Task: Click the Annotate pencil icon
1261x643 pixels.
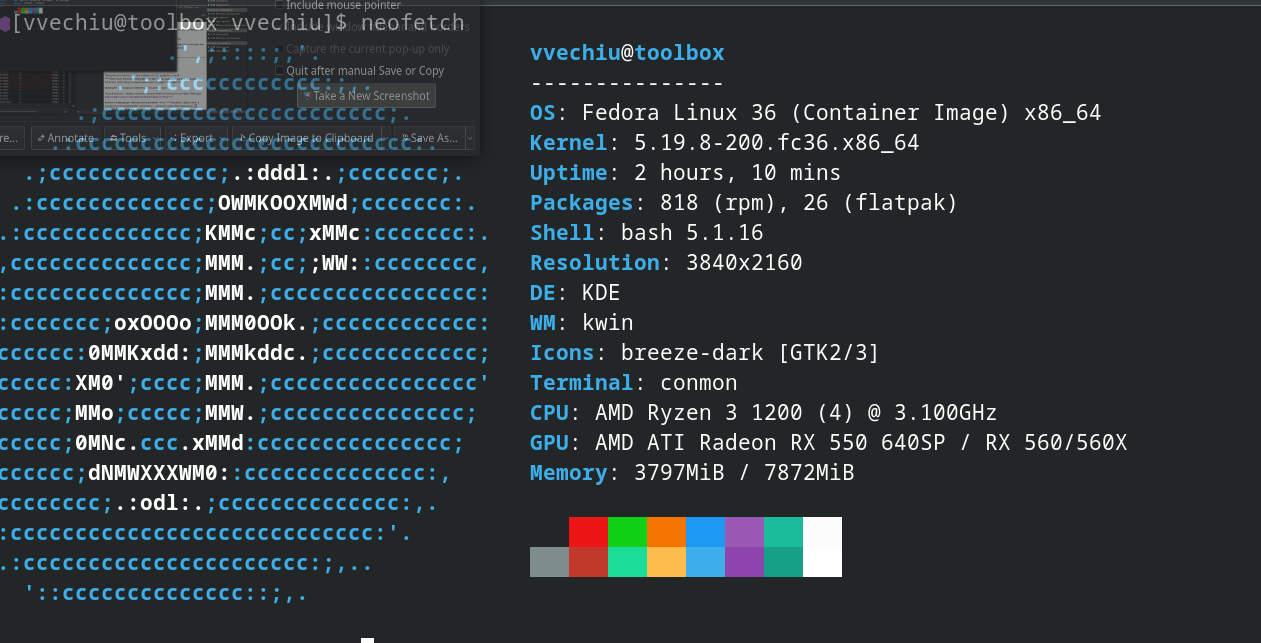Action: point(41,138)
